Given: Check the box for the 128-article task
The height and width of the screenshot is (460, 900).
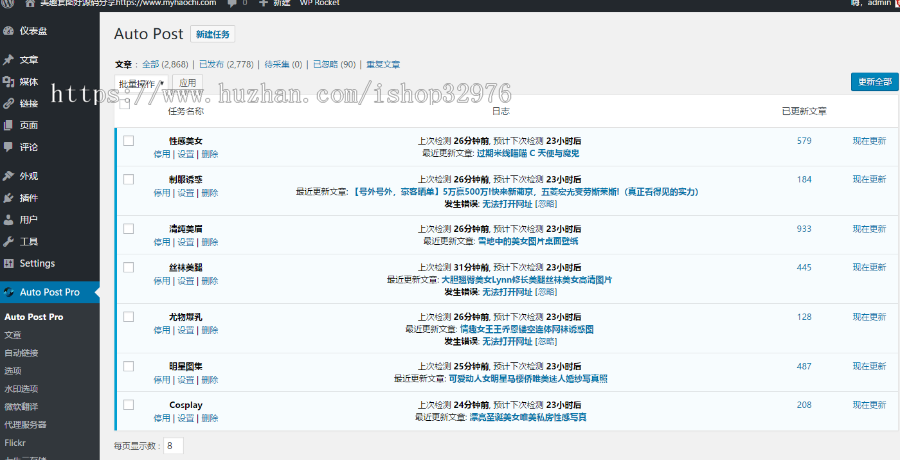Looking at the screenshot, I should [x=129, y=316].
